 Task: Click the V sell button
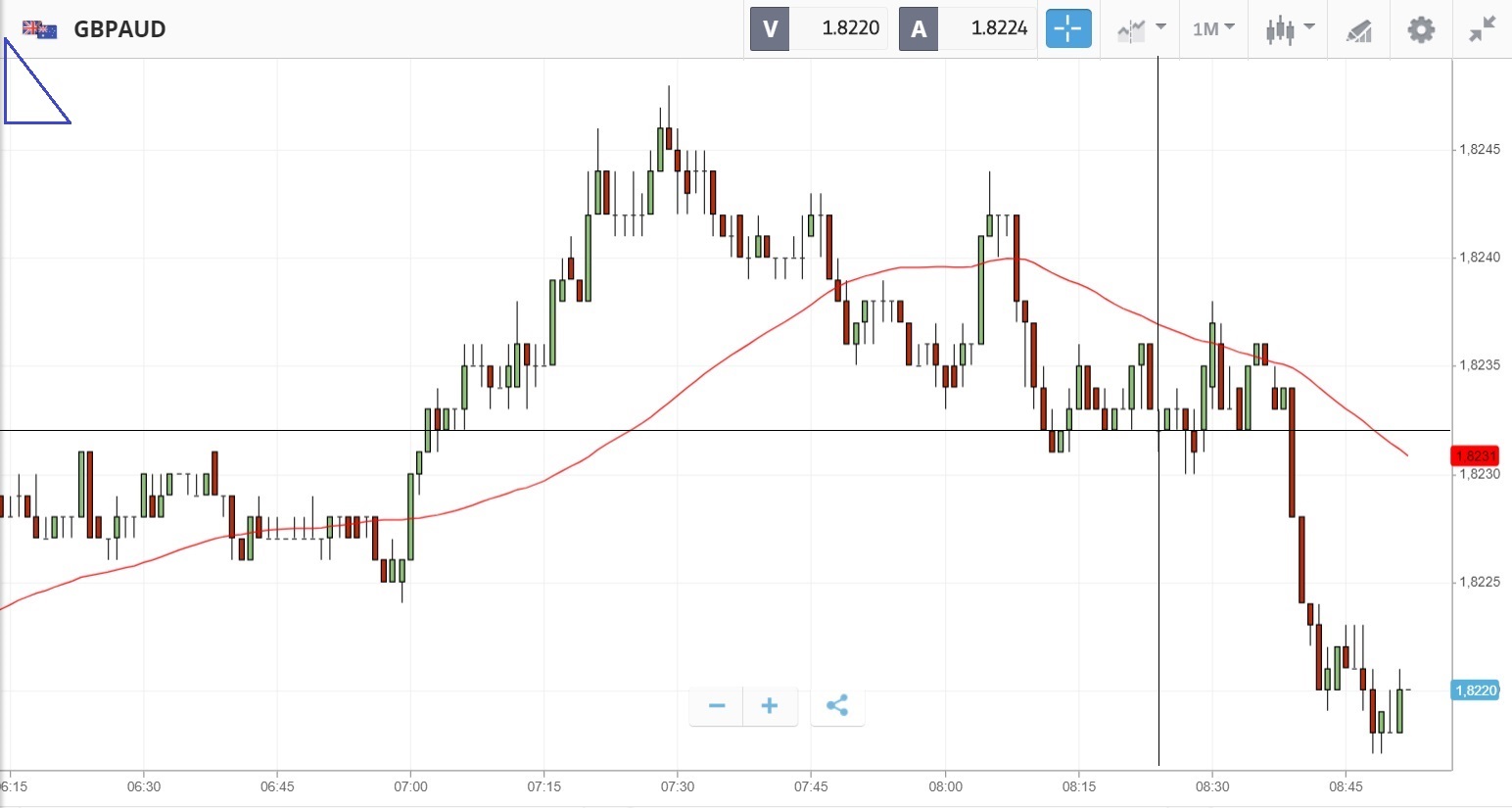[770, 28]
